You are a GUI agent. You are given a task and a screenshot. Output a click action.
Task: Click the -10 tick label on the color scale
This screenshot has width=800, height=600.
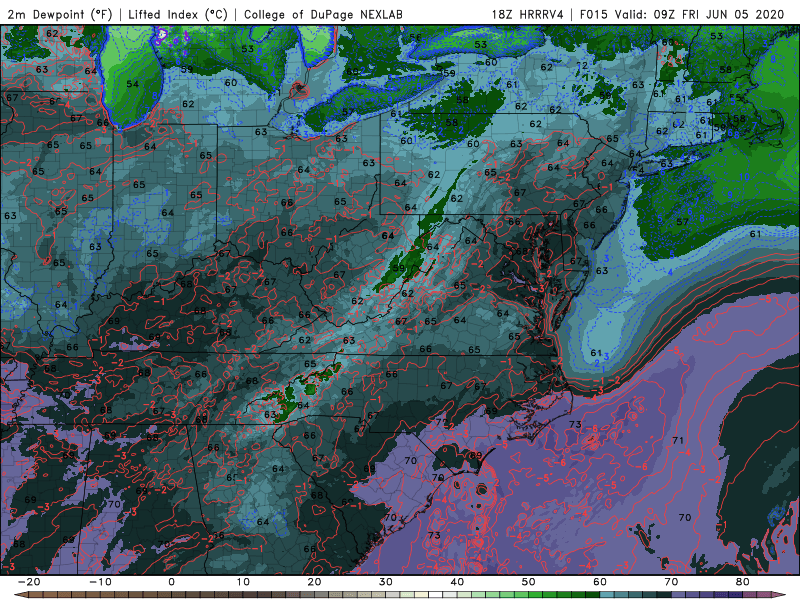tap(100, 582)
